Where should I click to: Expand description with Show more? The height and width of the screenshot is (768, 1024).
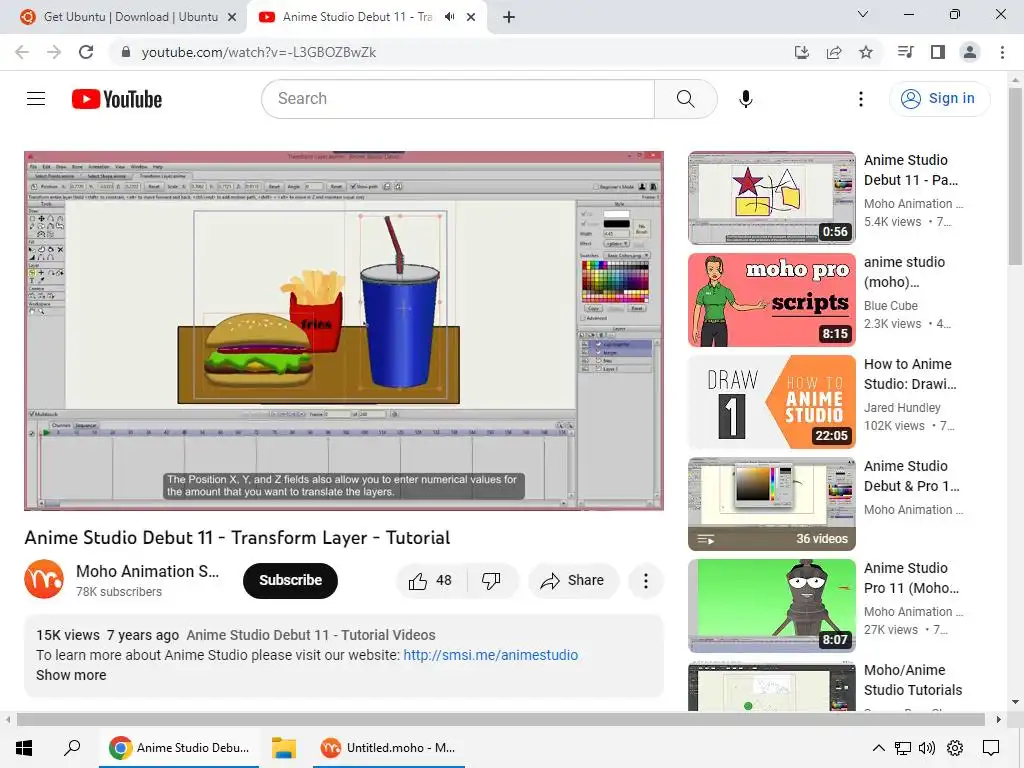pyautogui.click(x=71, y=675)
